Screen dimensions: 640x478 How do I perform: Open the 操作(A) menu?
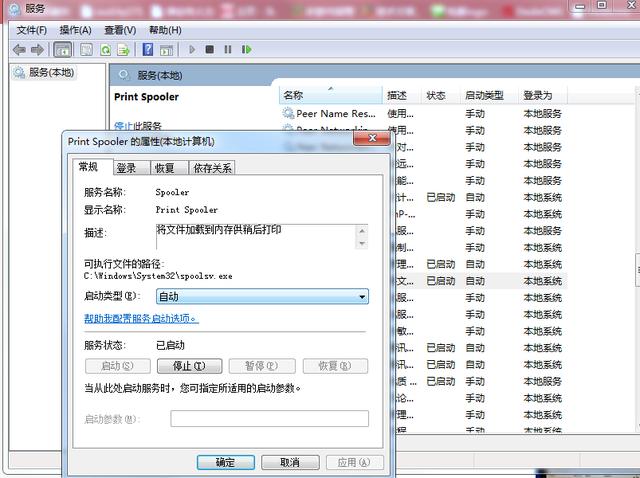pyautogui.click(x=76, y=30)
